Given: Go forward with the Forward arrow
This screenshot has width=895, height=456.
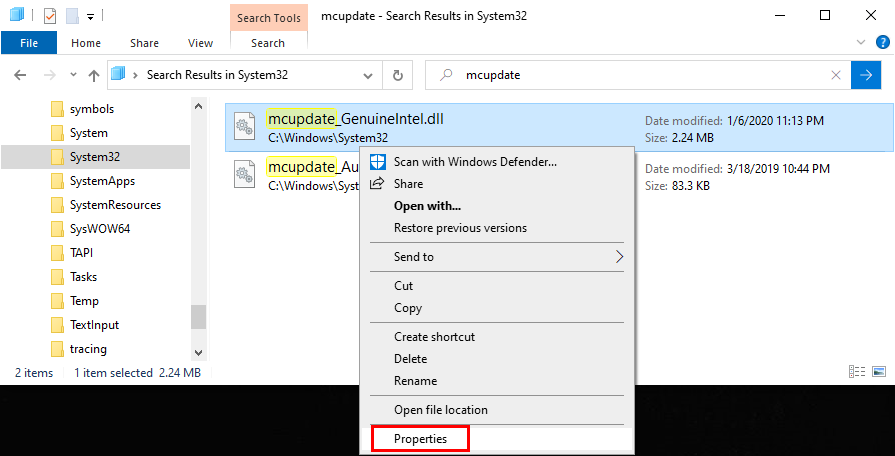Looking at the screenshot, I should click(50, 75).
